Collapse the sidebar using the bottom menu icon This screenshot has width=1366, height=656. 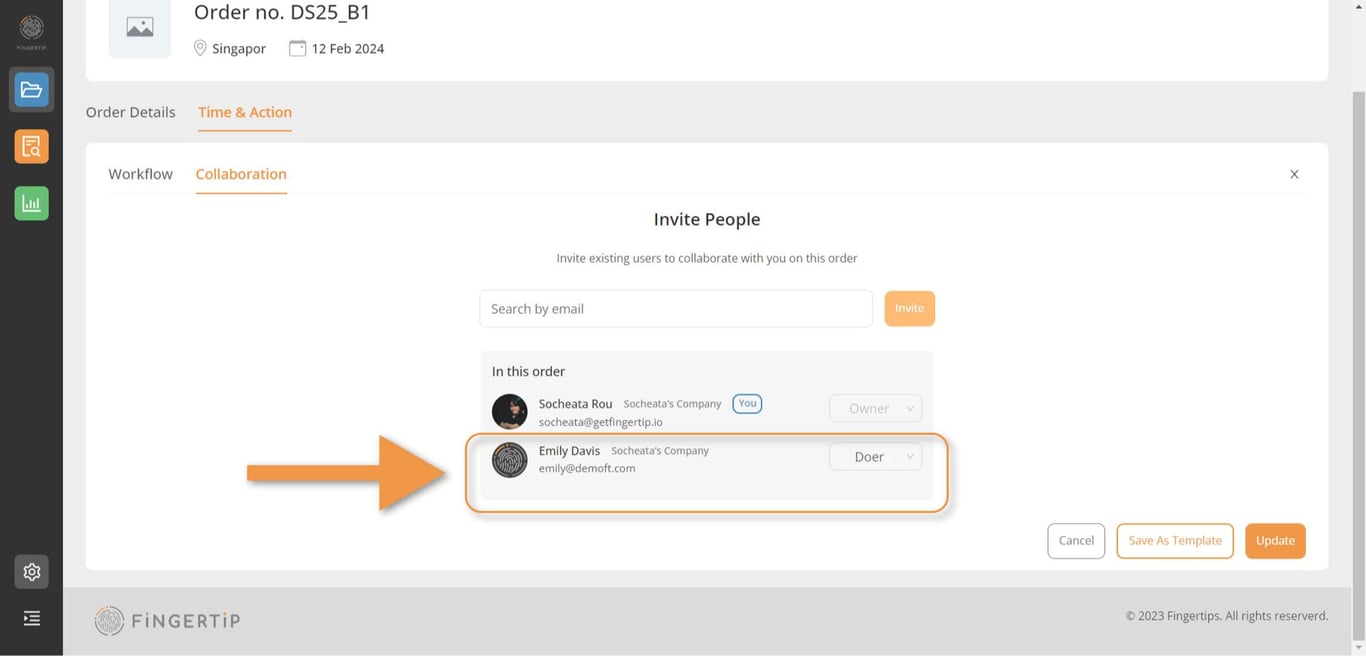(x=31, y=618)
